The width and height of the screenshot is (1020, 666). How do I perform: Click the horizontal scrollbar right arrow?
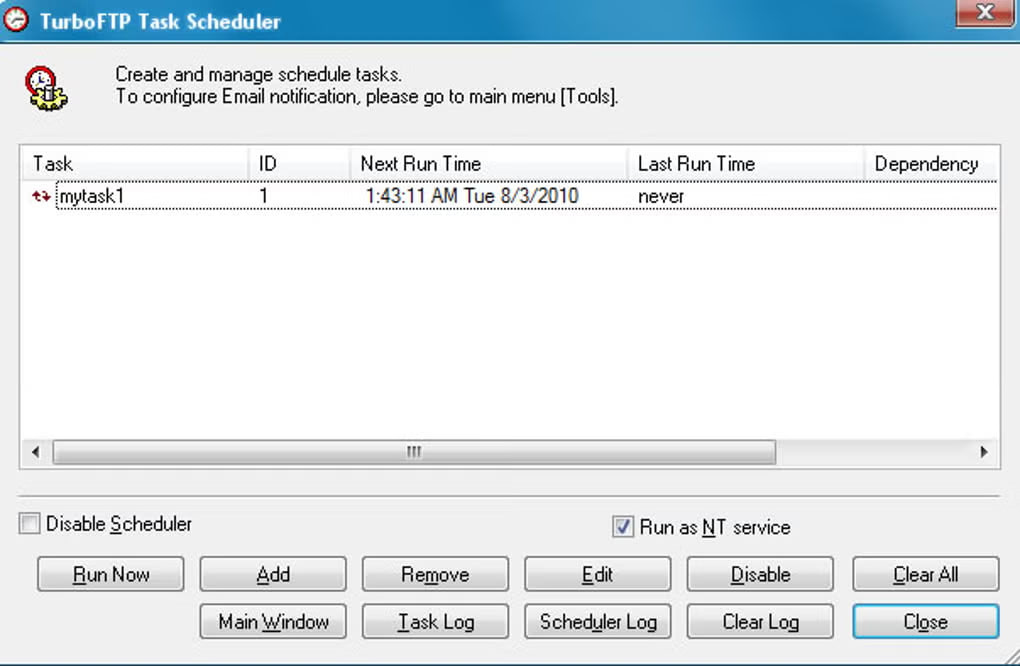coord(984,451)
